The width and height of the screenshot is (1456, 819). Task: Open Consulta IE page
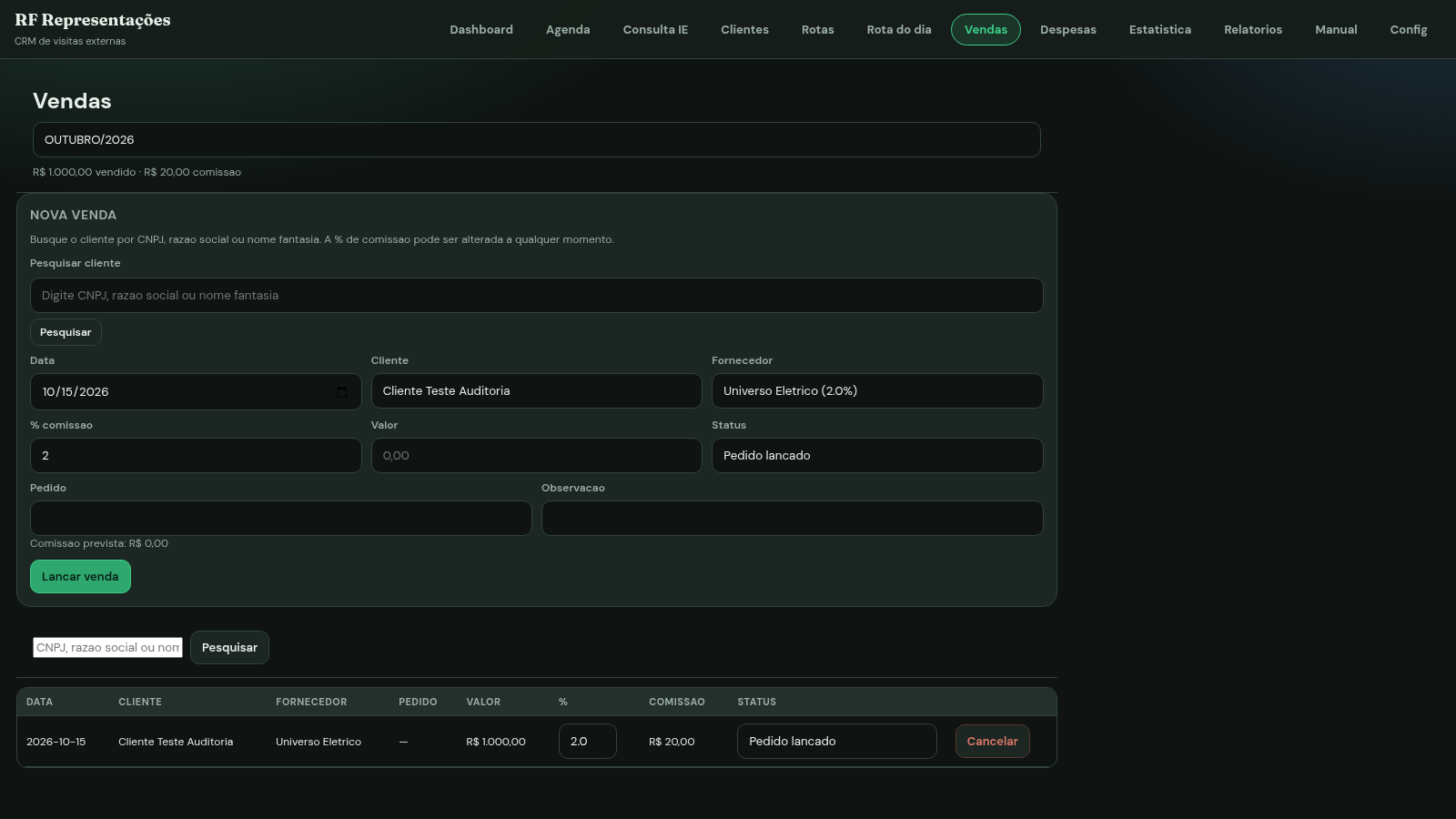click(x=655, y=30)
